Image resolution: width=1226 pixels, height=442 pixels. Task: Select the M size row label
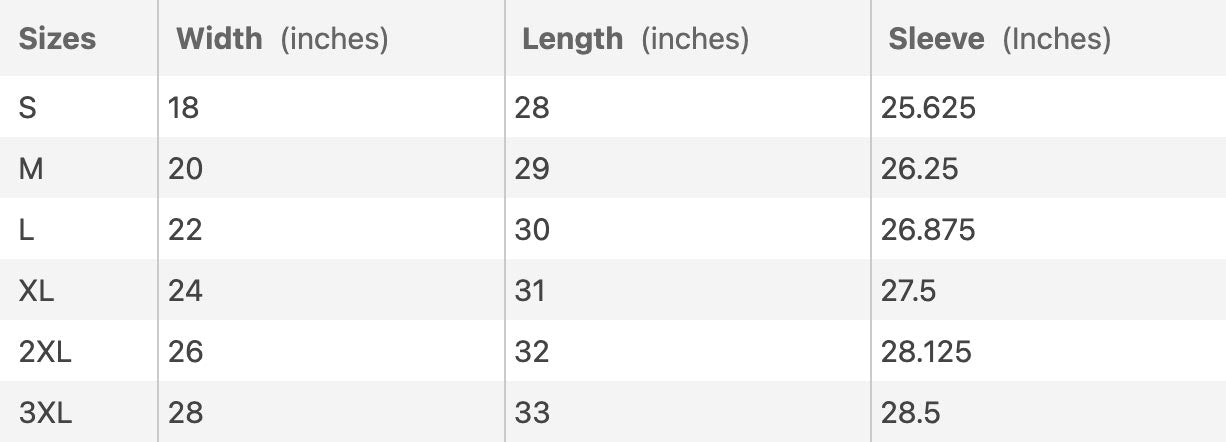(x=31, y=168)
